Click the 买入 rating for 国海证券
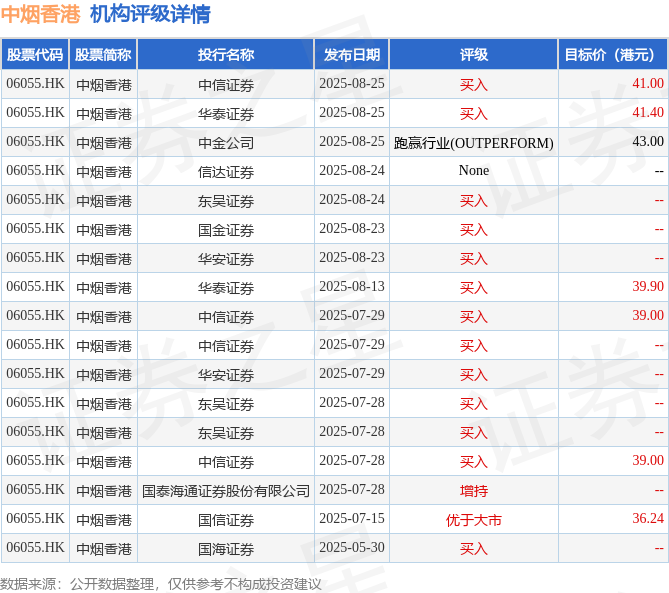Screen dimensions: 669x593 [474, 549]
